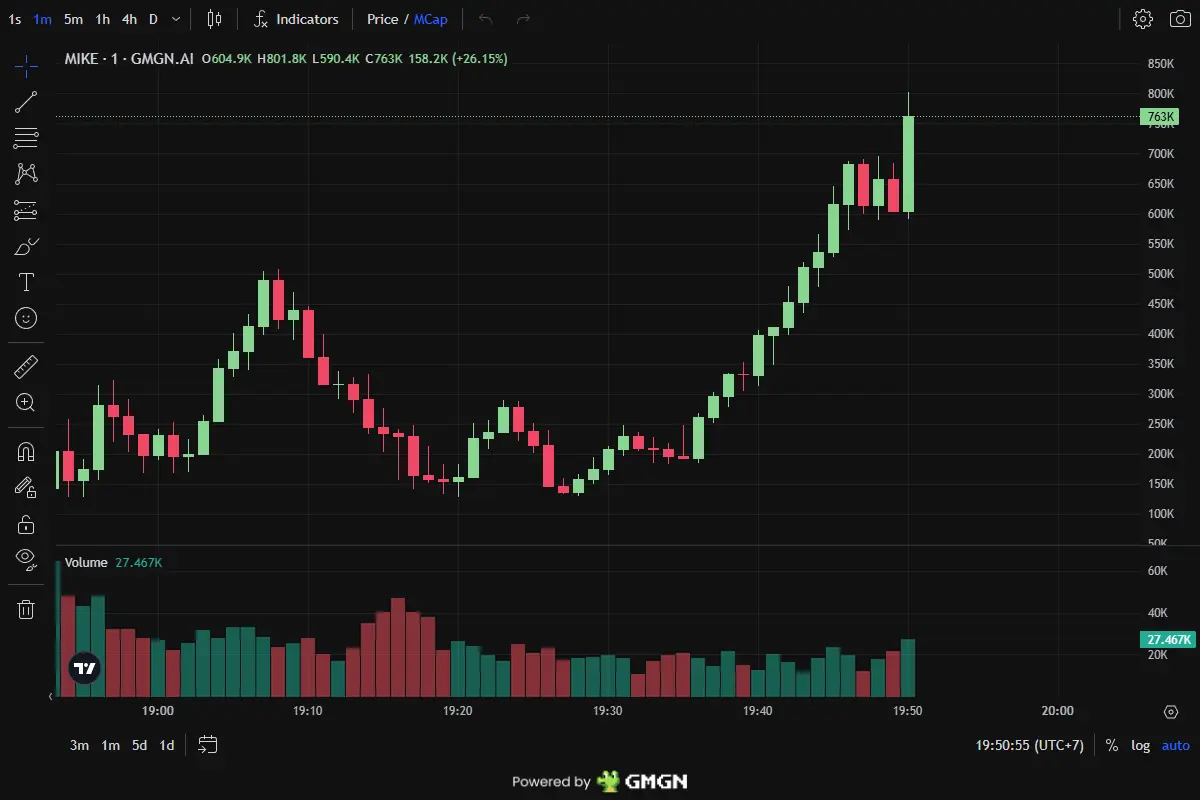Select the crosshair cursor tool
This screenshot has height=800, width=1200.
coord(26,66)
